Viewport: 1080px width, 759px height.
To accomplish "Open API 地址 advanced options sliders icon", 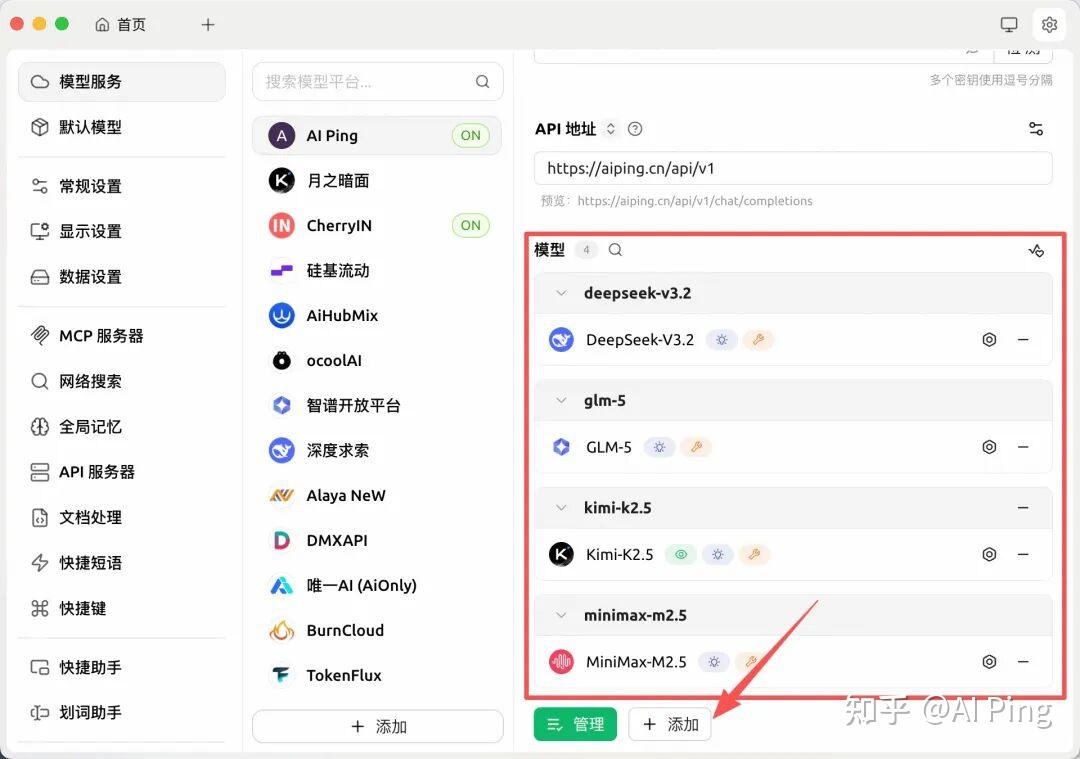I will [x=1036, y=129].
